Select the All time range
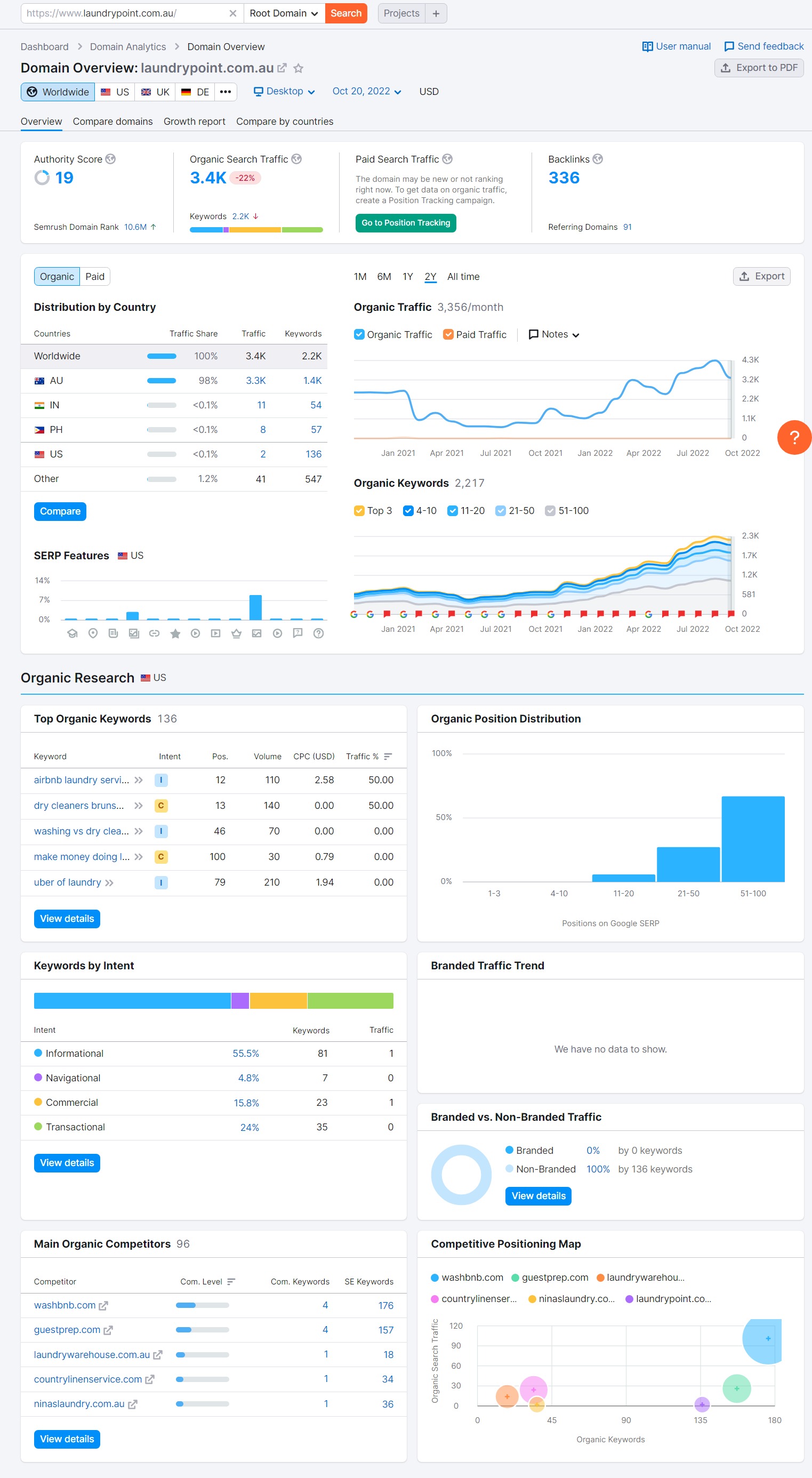Image resolution: width=812 pixels, height=1478 pixels. point(463,277)
